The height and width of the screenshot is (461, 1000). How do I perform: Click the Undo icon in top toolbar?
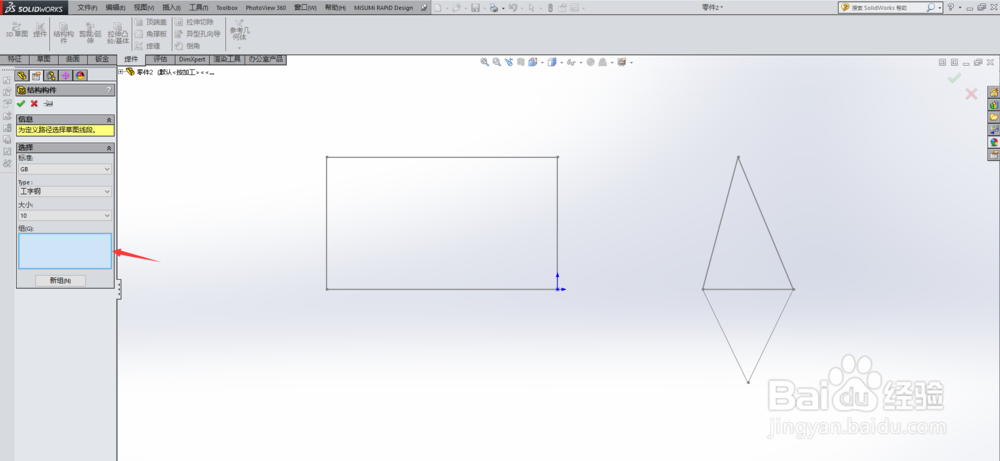click(513, 8)
